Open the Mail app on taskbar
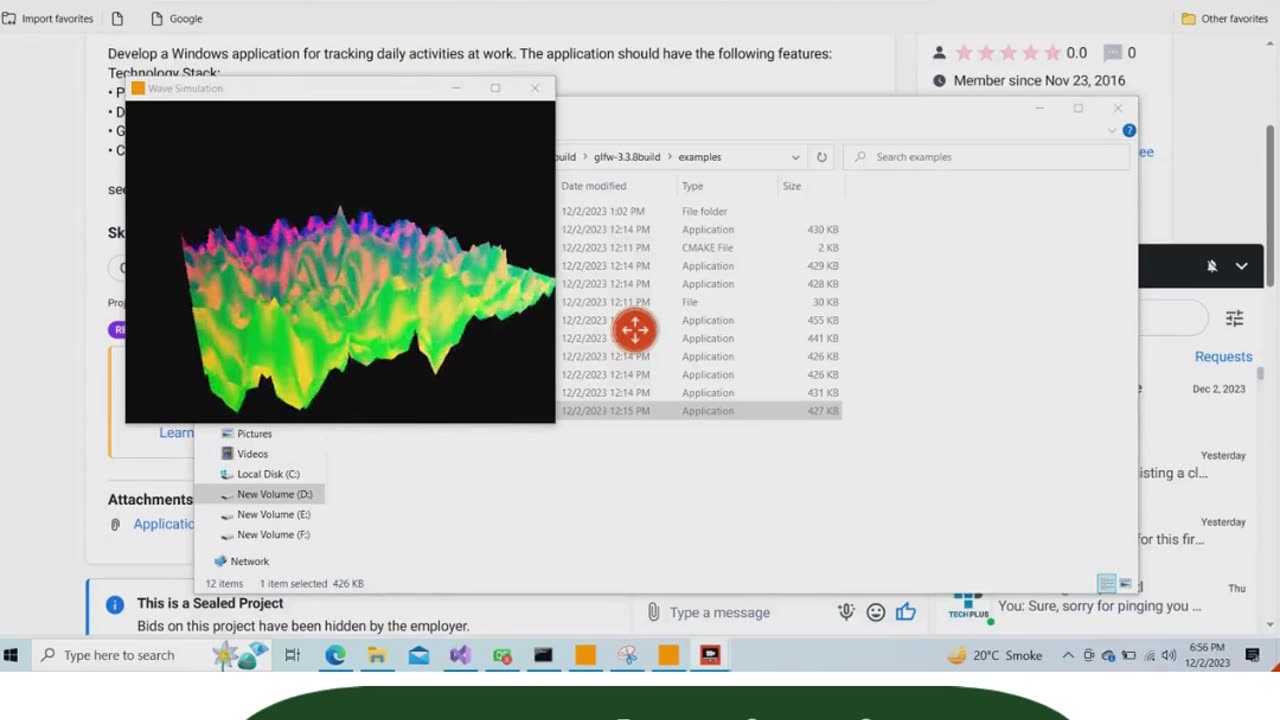1280x720 pixels. coord(419,655)
